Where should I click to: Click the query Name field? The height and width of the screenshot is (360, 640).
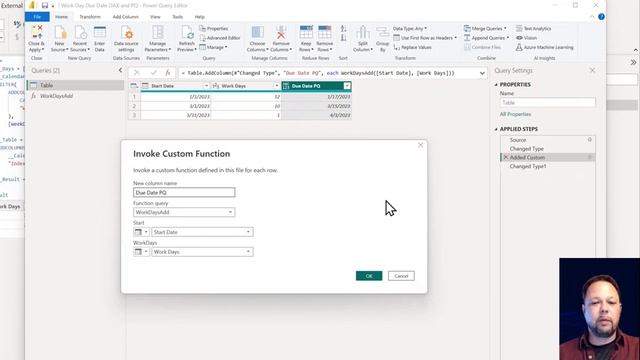(547, 102)
